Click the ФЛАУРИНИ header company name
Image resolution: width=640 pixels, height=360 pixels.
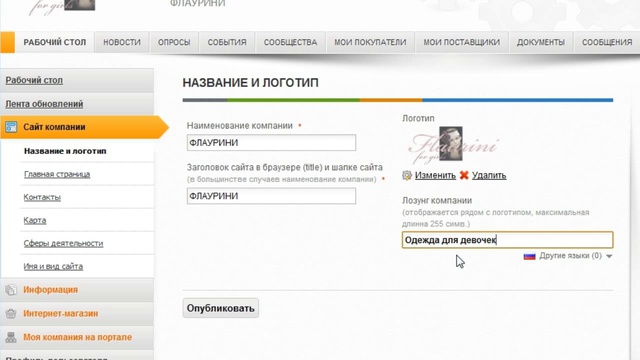pos(198,4)
